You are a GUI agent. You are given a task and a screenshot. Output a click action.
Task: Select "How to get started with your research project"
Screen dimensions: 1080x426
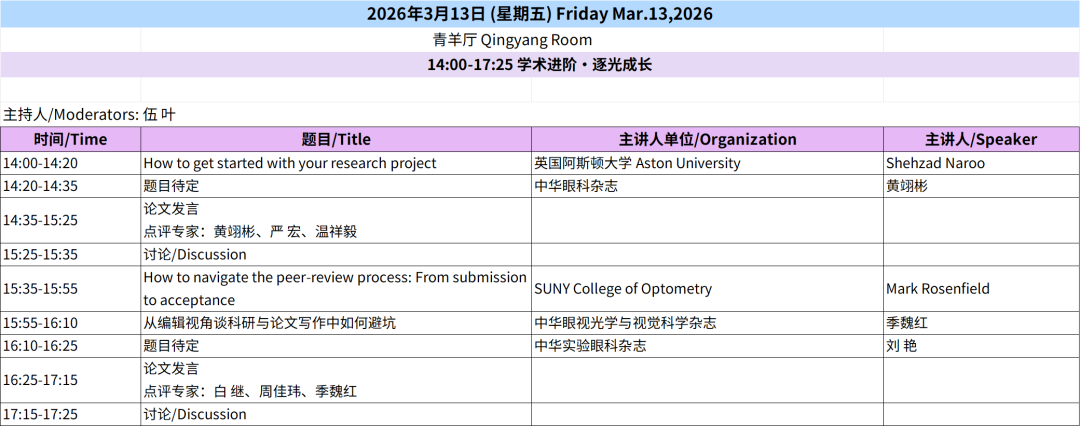pos(290,162)
